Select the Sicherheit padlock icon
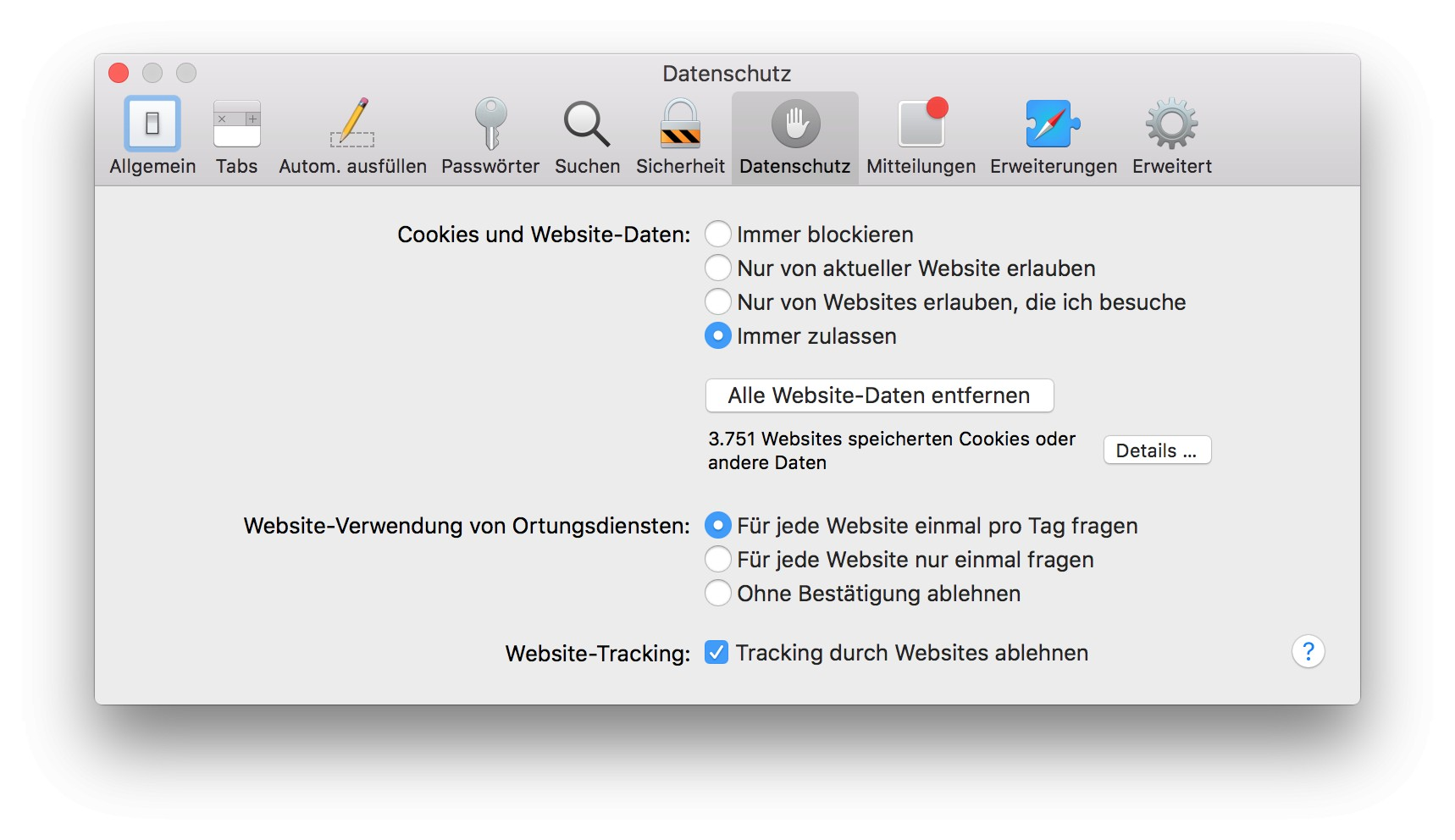 680,124
